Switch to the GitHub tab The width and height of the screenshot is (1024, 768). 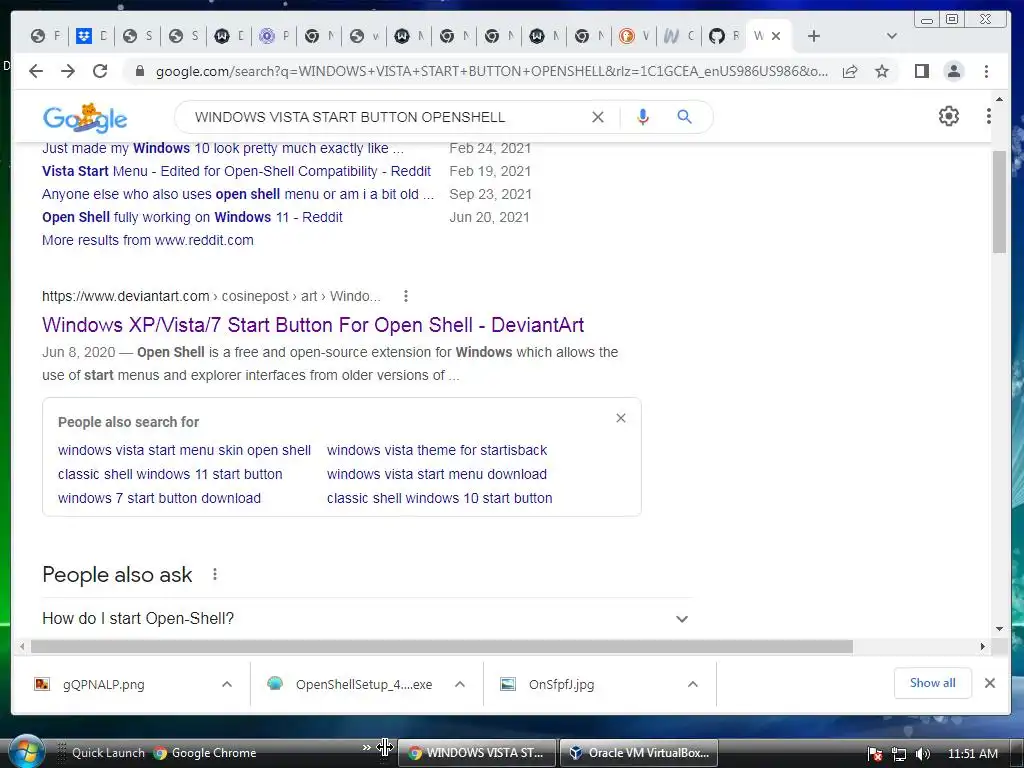pos(724,36)
